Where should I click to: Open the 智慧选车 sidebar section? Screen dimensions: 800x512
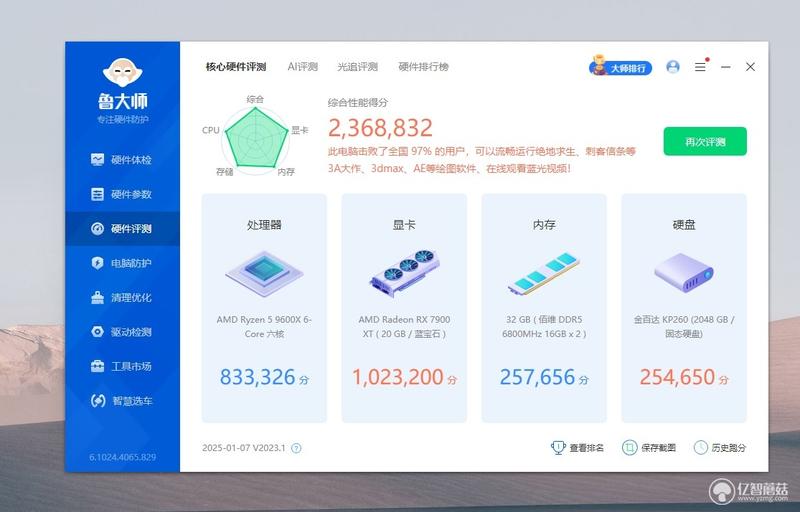point(121,401)
